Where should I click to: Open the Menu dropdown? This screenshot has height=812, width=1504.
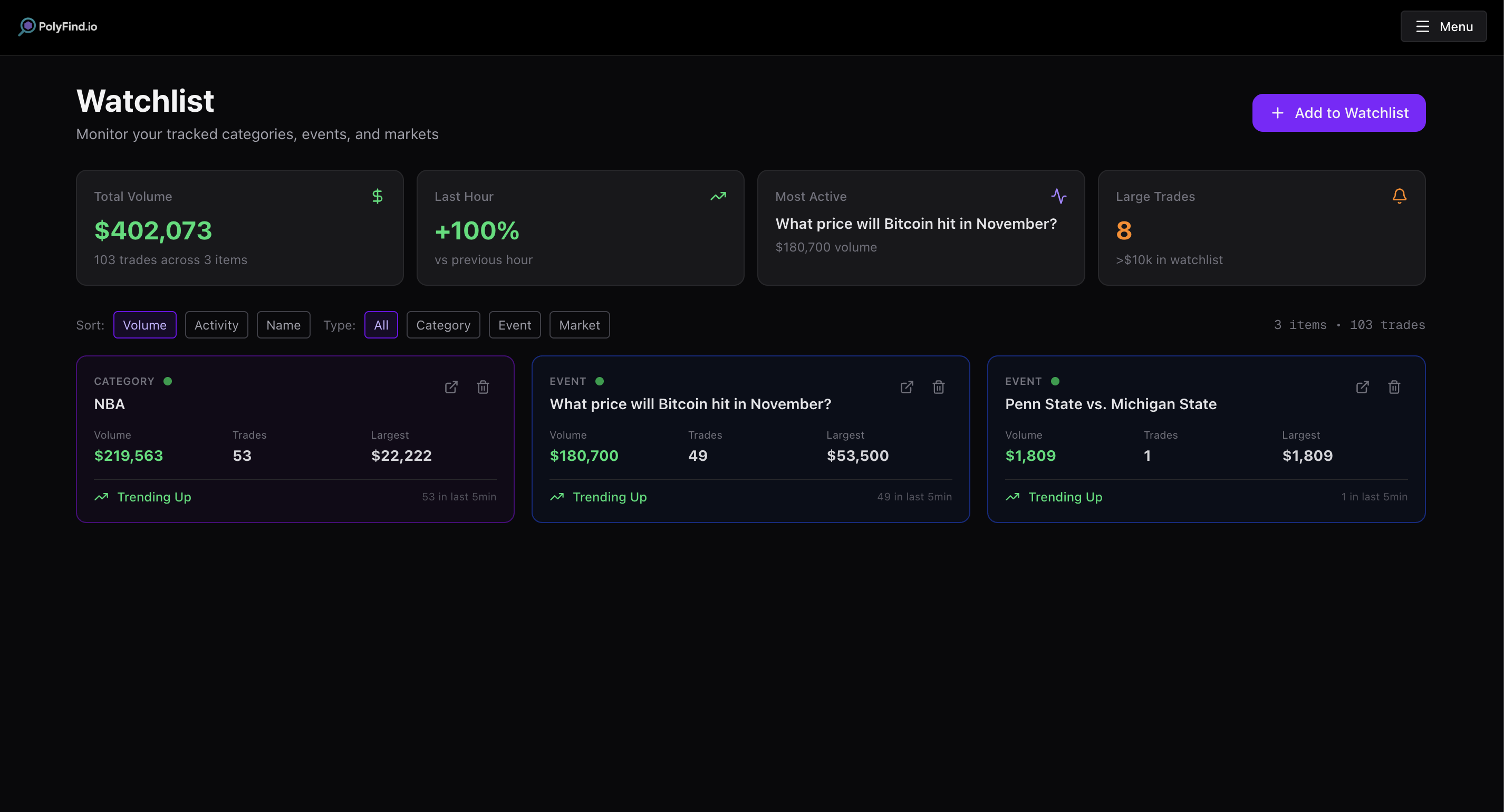(x=1443, y=26)
